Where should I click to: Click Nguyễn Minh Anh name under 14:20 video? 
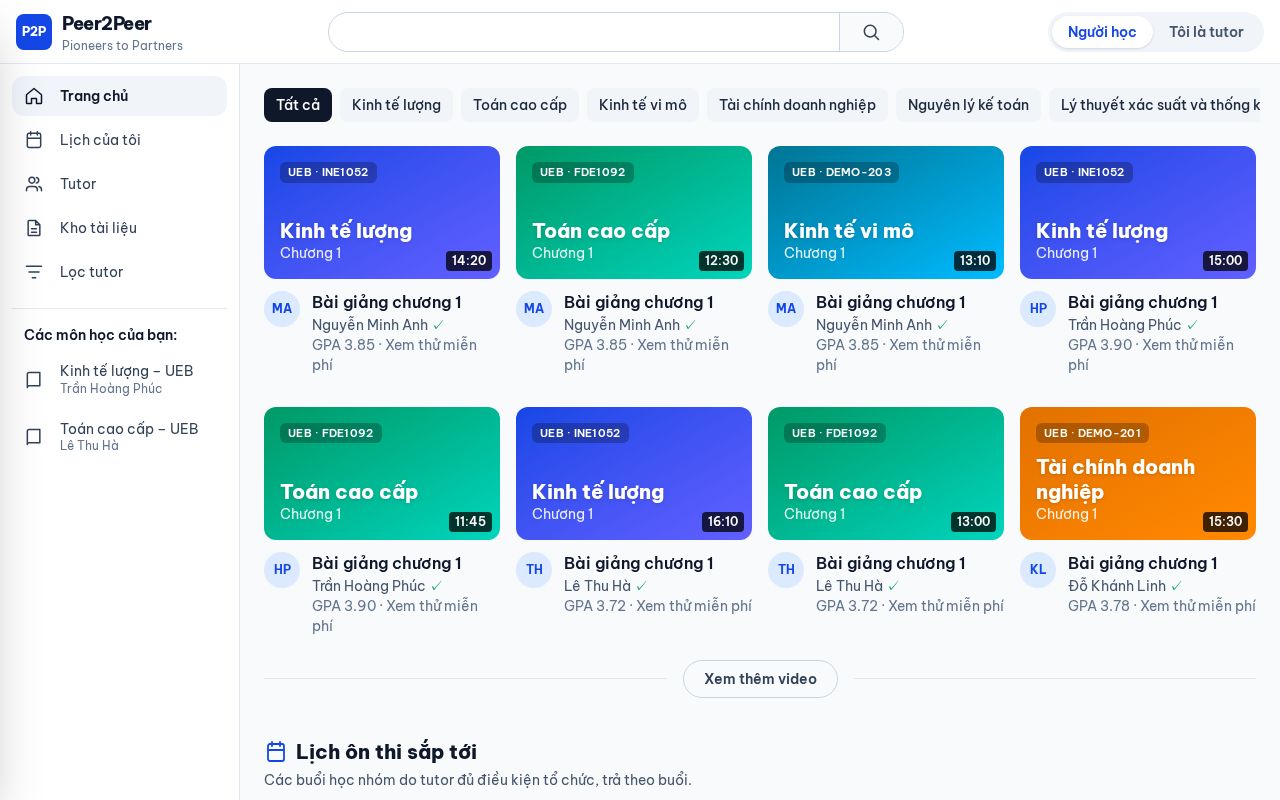coord(370,325)
